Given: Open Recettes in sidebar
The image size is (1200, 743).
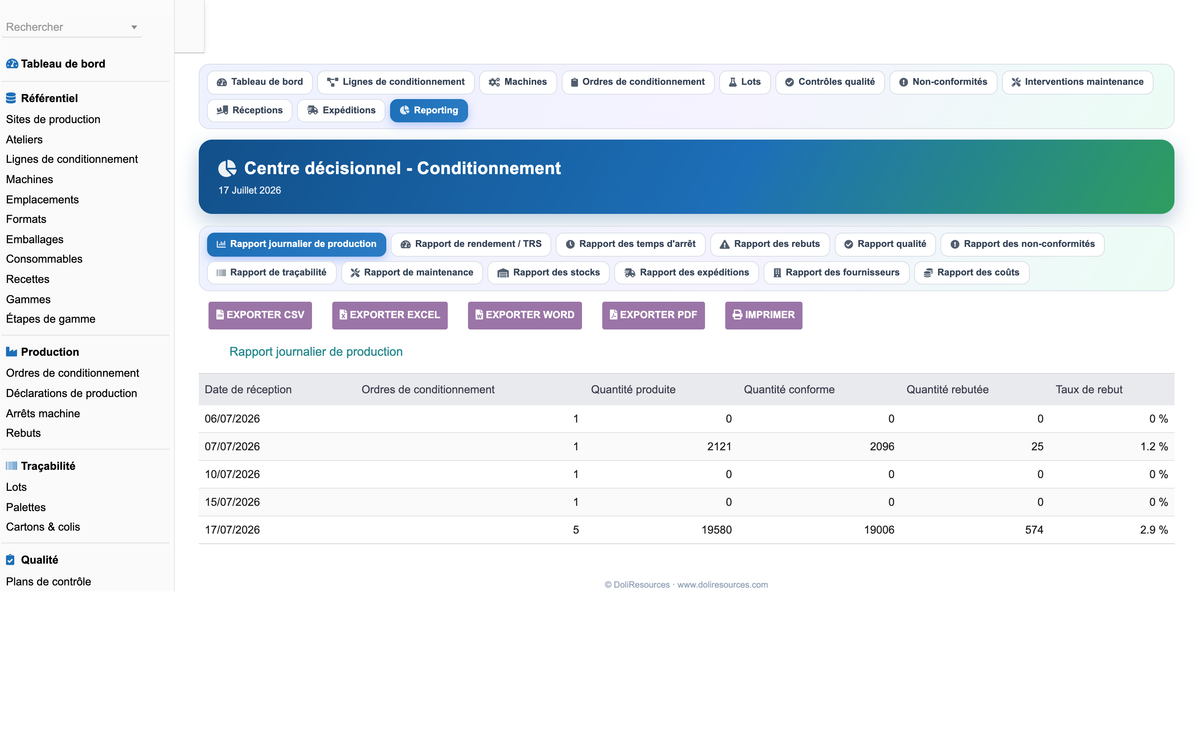Looking at the screenshot, I should [28, 279].
